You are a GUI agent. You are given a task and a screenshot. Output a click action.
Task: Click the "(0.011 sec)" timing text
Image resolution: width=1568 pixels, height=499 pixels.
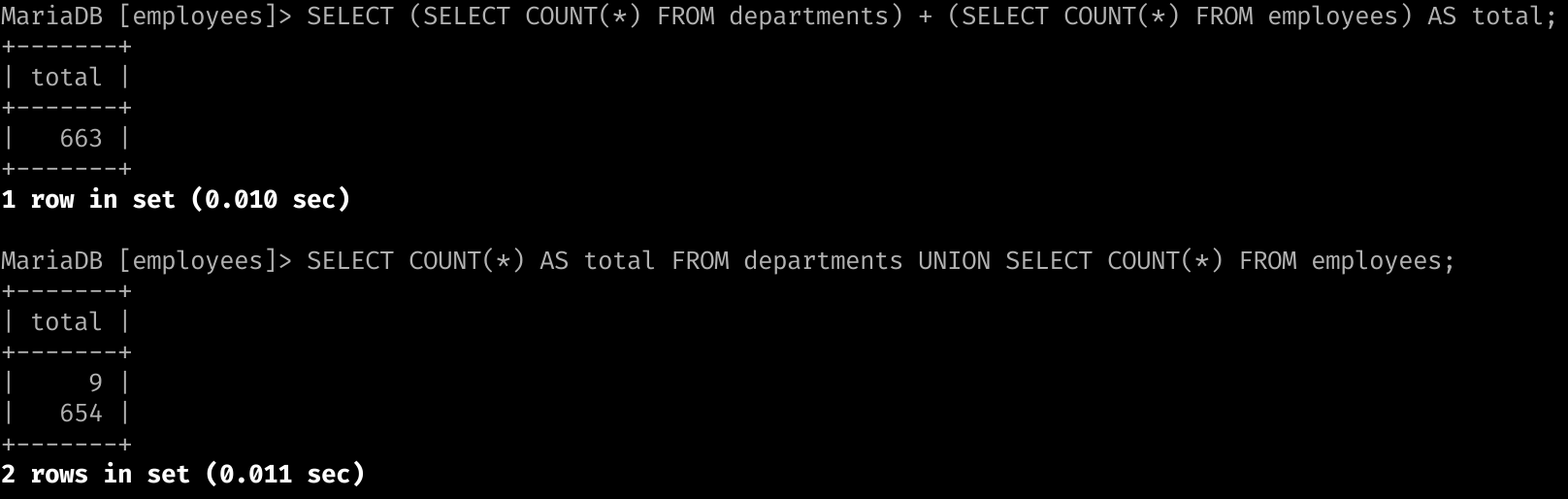pyautogui.click(x=284, y=475)
